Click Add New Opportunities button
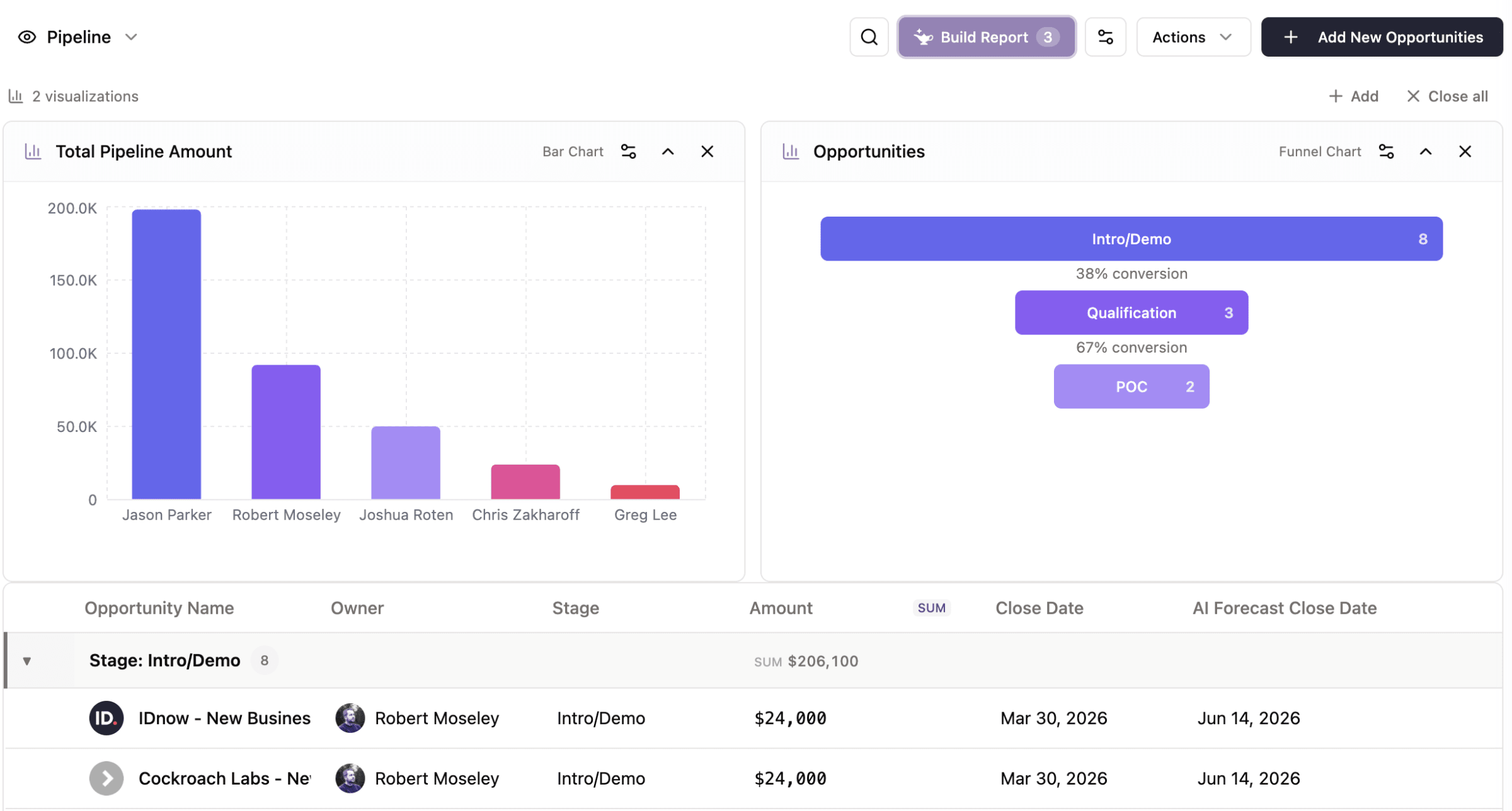The height and width of the screenshot is (811, 1512). click(1382, 37)
